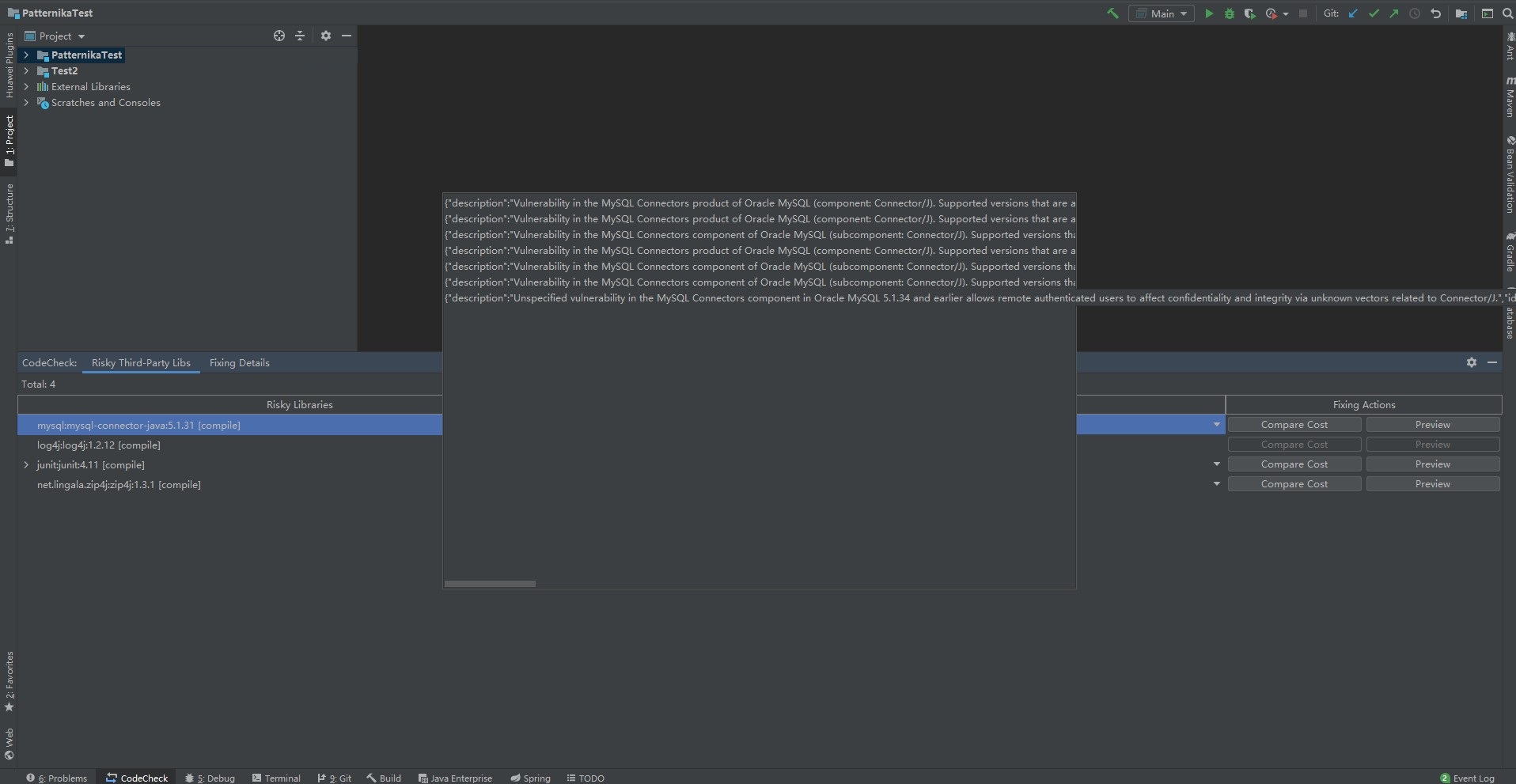Hide the Project tool window
1516x784 pixels.
(347, 36)
